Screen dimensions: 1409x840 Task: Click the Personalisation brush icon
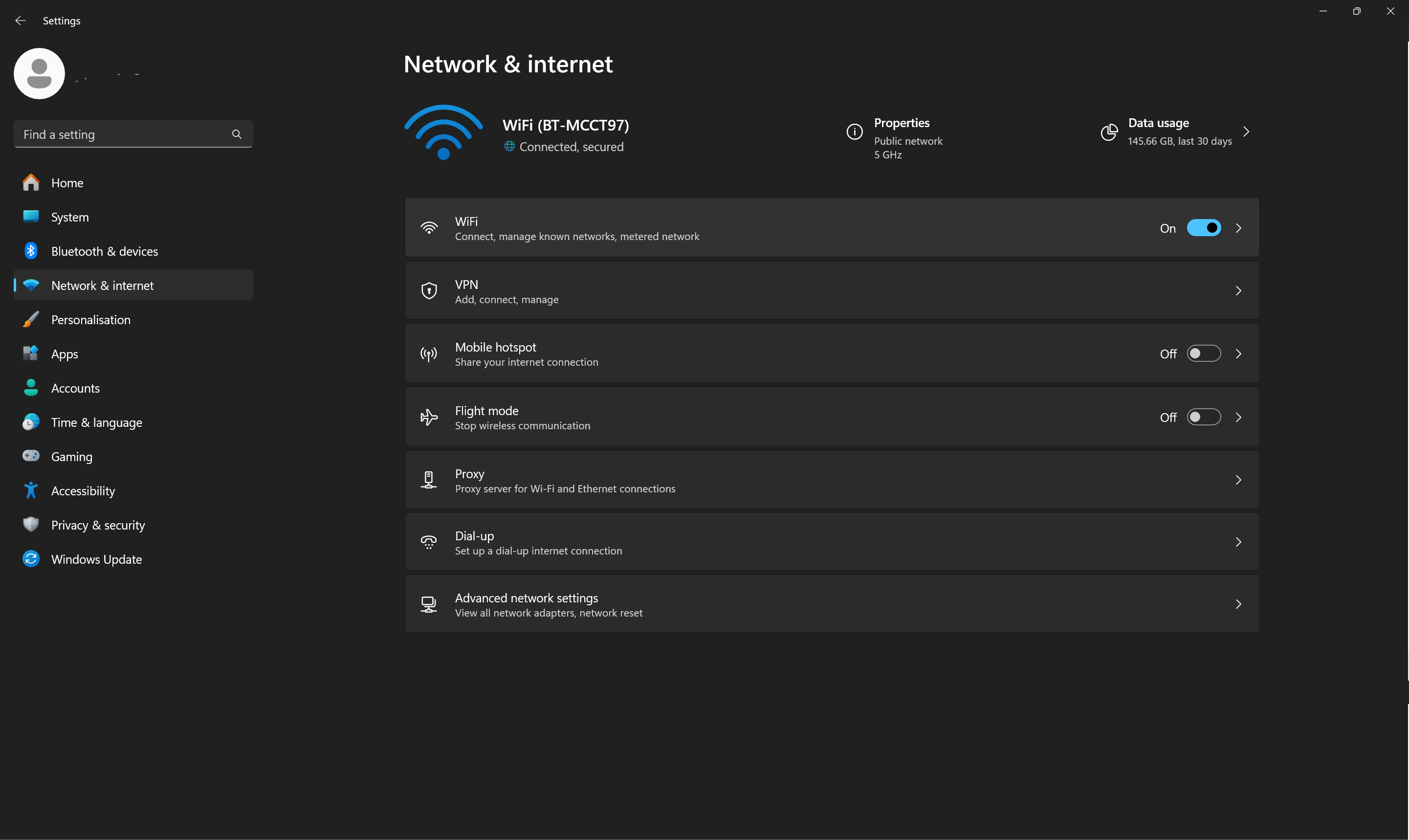click(31, 319)
